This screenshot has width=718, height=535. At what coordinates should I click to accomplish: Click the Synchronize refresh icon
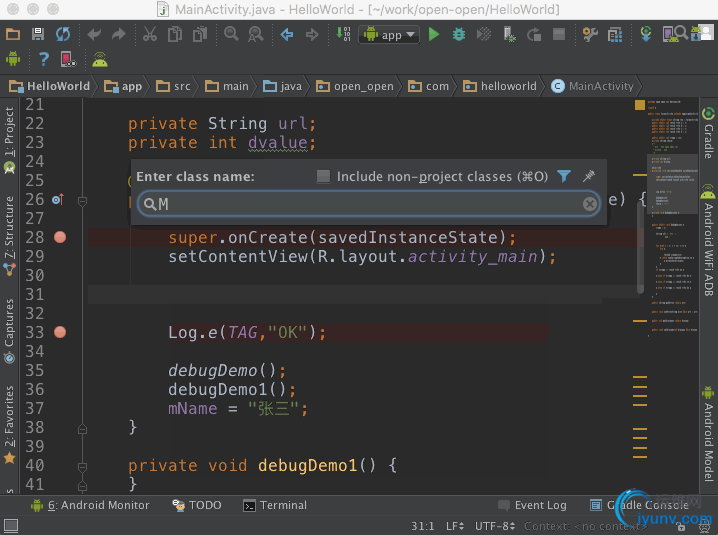(x=63, y=34)
